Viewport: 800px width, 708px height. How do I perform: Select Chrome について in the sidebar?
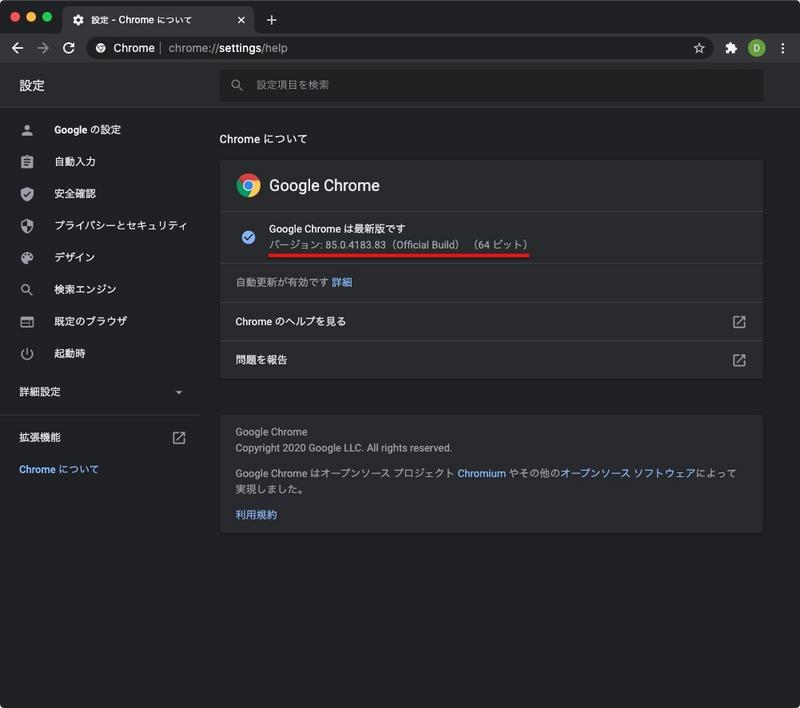[59, 469]
